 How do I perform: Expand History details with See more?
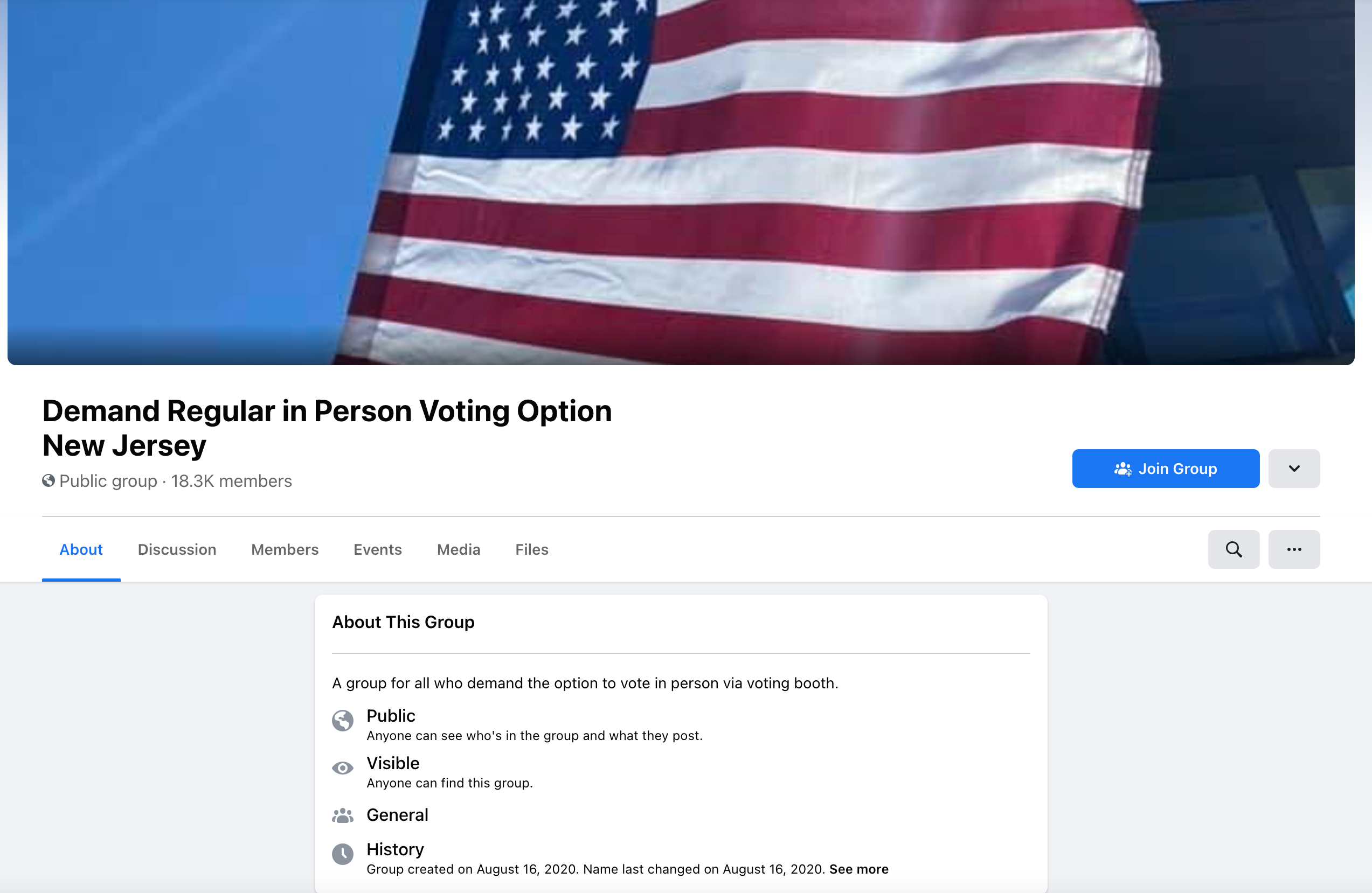click(858, 869)
